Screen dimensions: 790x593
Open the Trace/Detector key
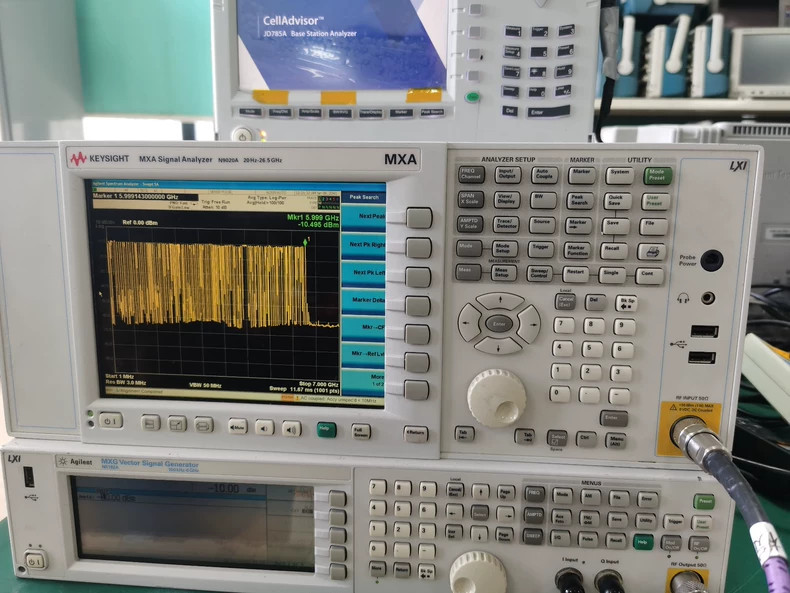click(506, 224)
